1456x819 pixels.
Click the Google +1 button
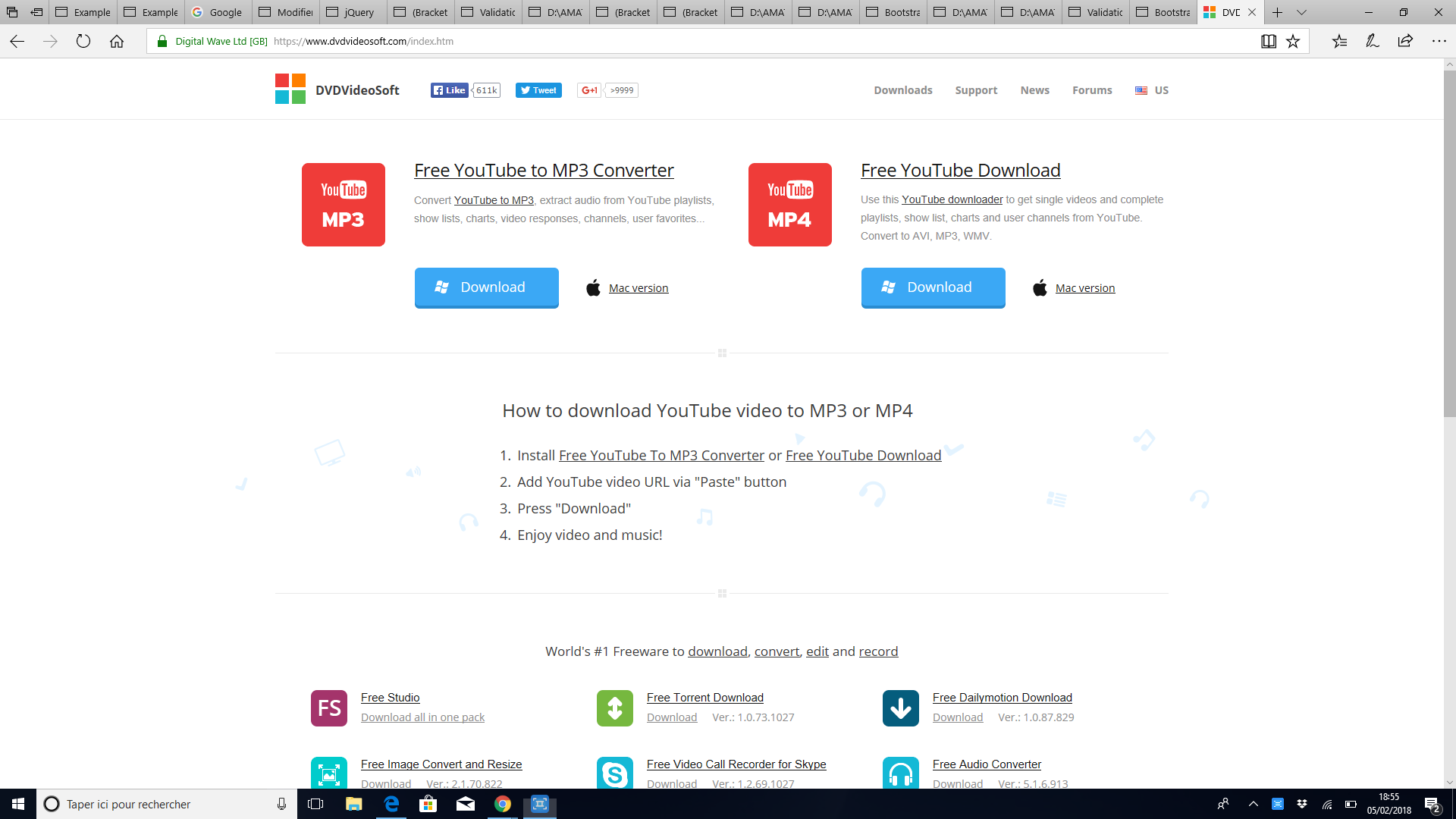coord(589,90)
